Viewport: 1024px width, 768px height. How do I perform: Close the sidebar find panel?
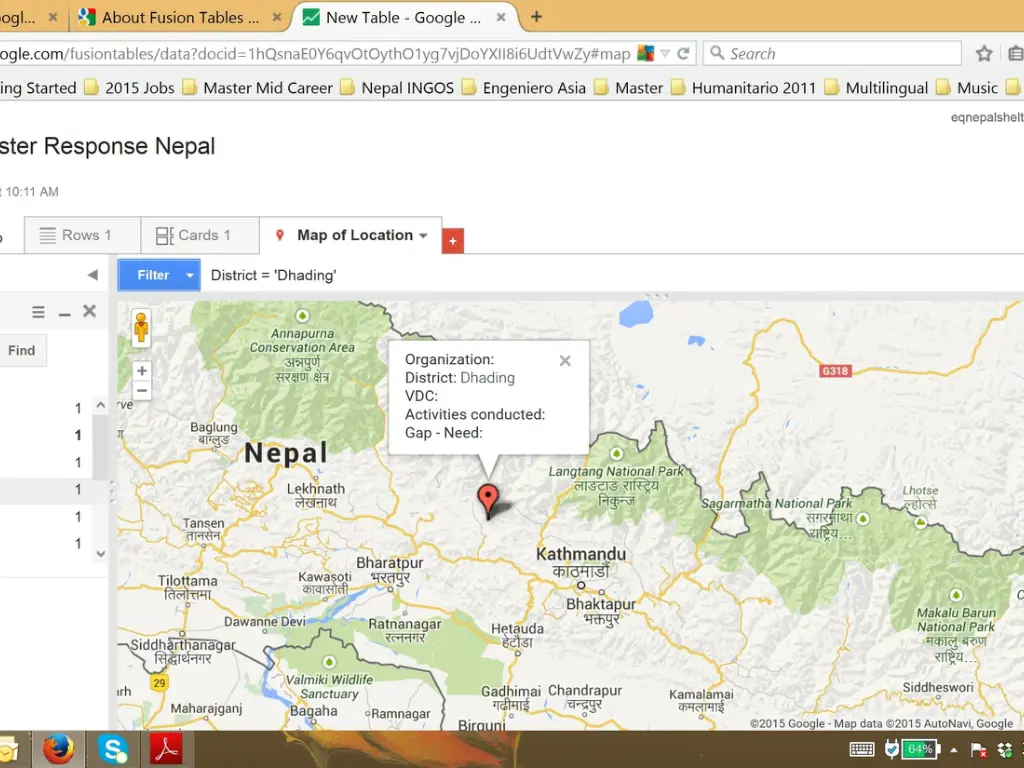[x=89, y=312]
